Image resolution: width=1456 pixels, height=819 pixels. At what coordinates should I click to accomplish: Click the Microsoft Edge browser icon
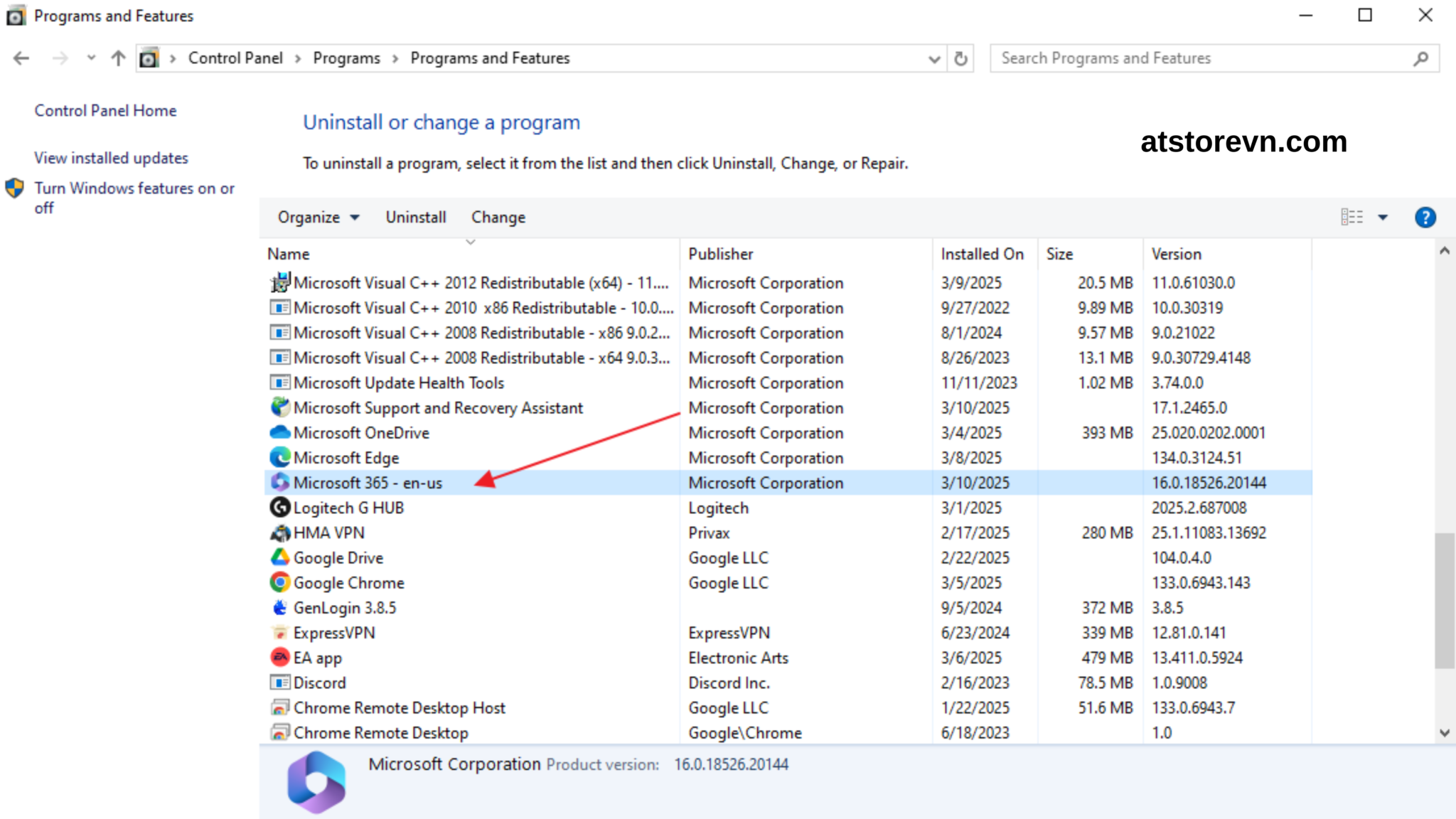[x=280, y=458]
